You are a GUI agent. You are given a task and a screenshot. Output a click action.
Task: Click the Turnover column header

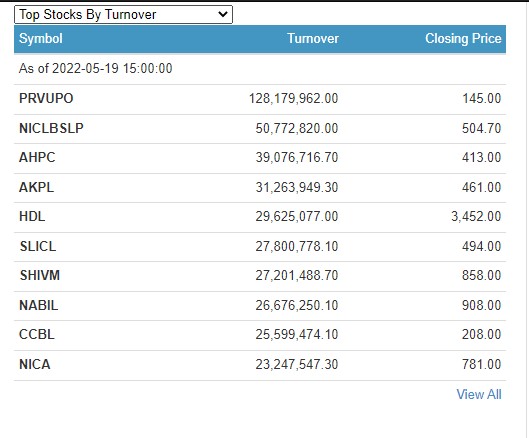point(313,38)
